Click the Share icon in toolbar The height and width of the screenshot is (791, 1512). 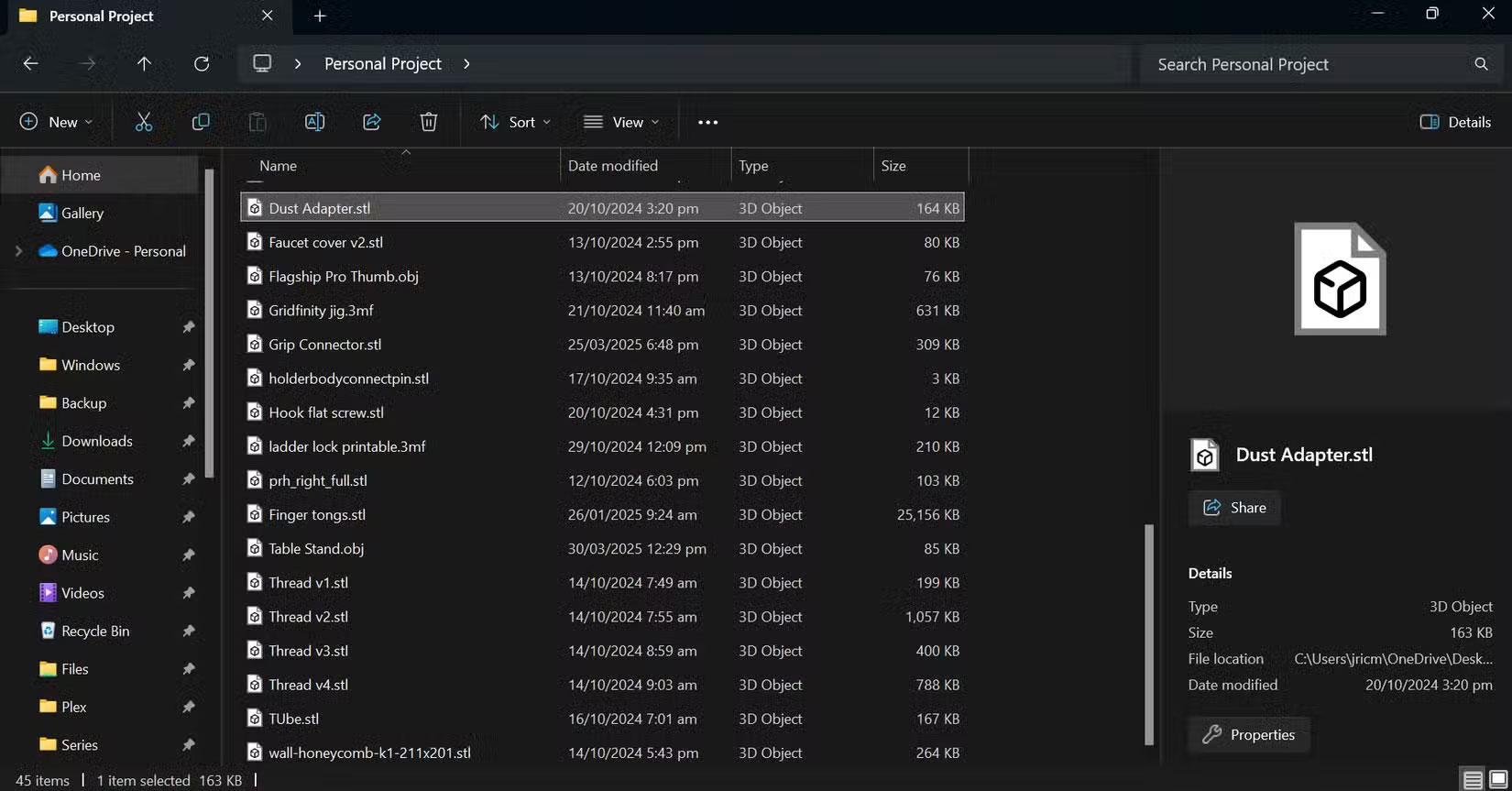pyautogui.click(x=372, y=122)
